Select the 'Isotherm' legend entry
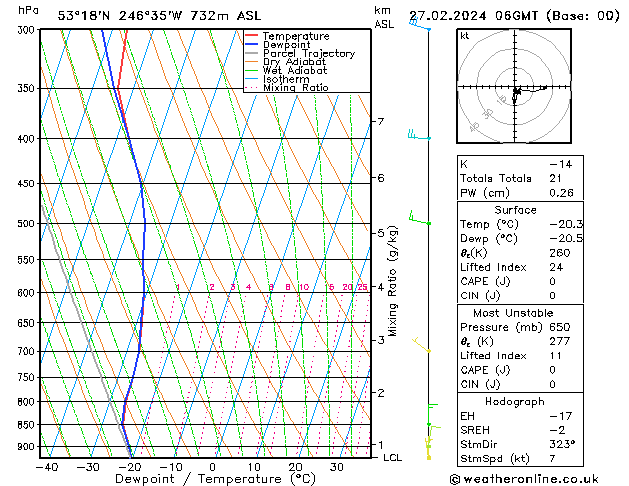This screenshot has height=486, width=629. (286, 79)
